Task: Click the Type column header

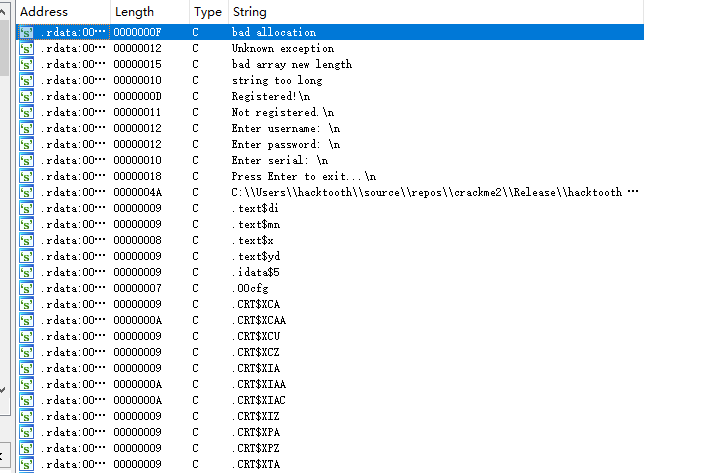Action: coord(207,12)
